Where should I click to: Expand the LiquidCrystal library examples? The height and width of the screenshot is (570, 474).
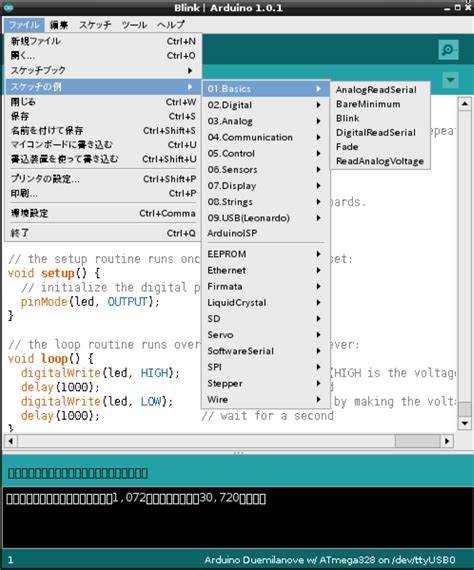click(x=266, y=302)
